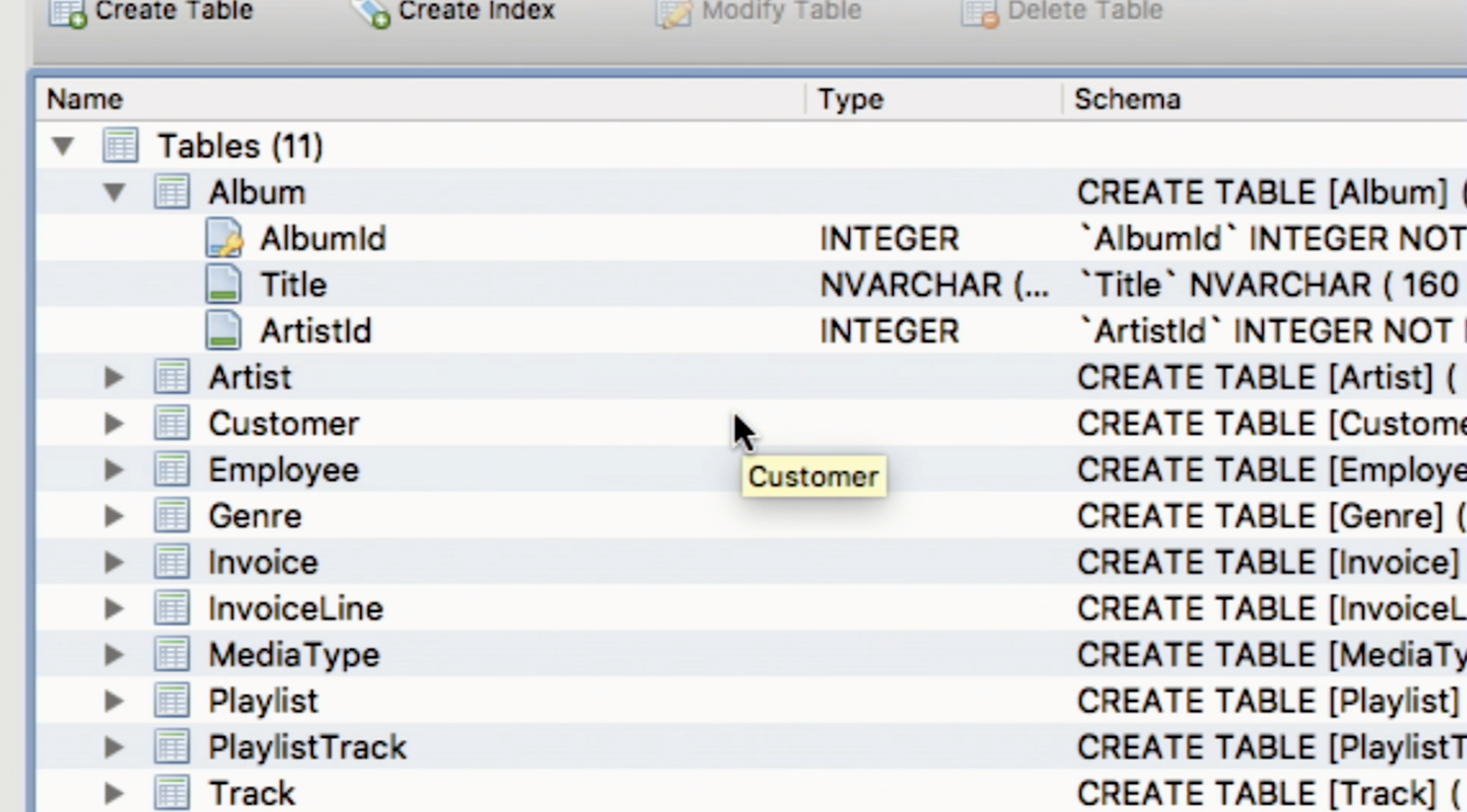This screenshot has height=812, width=1467.
Task: Click the Create Index toolbar icon
Action: 371,12
